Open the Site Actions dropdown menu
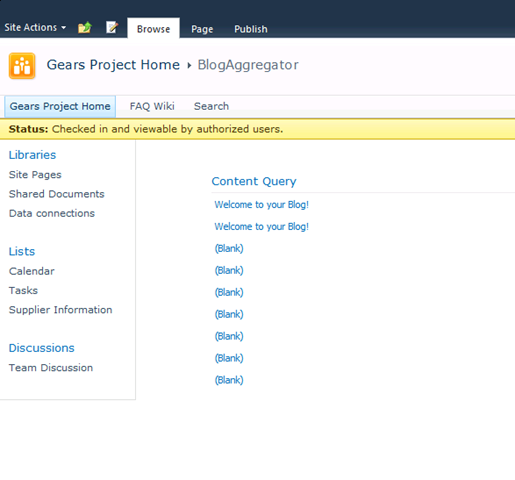Image resolution: width=515 pixels, height=480 pixels. [x=35, y=27]
